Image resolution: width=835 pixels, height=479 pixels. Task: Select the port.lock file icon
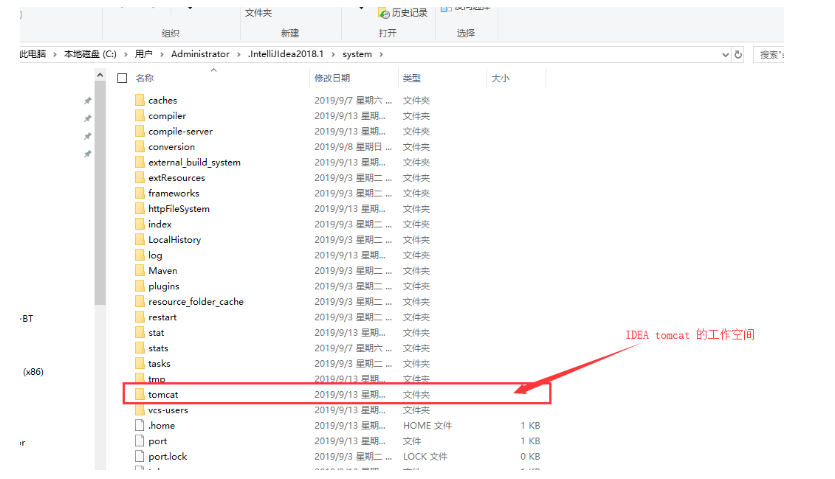(140, 456)
